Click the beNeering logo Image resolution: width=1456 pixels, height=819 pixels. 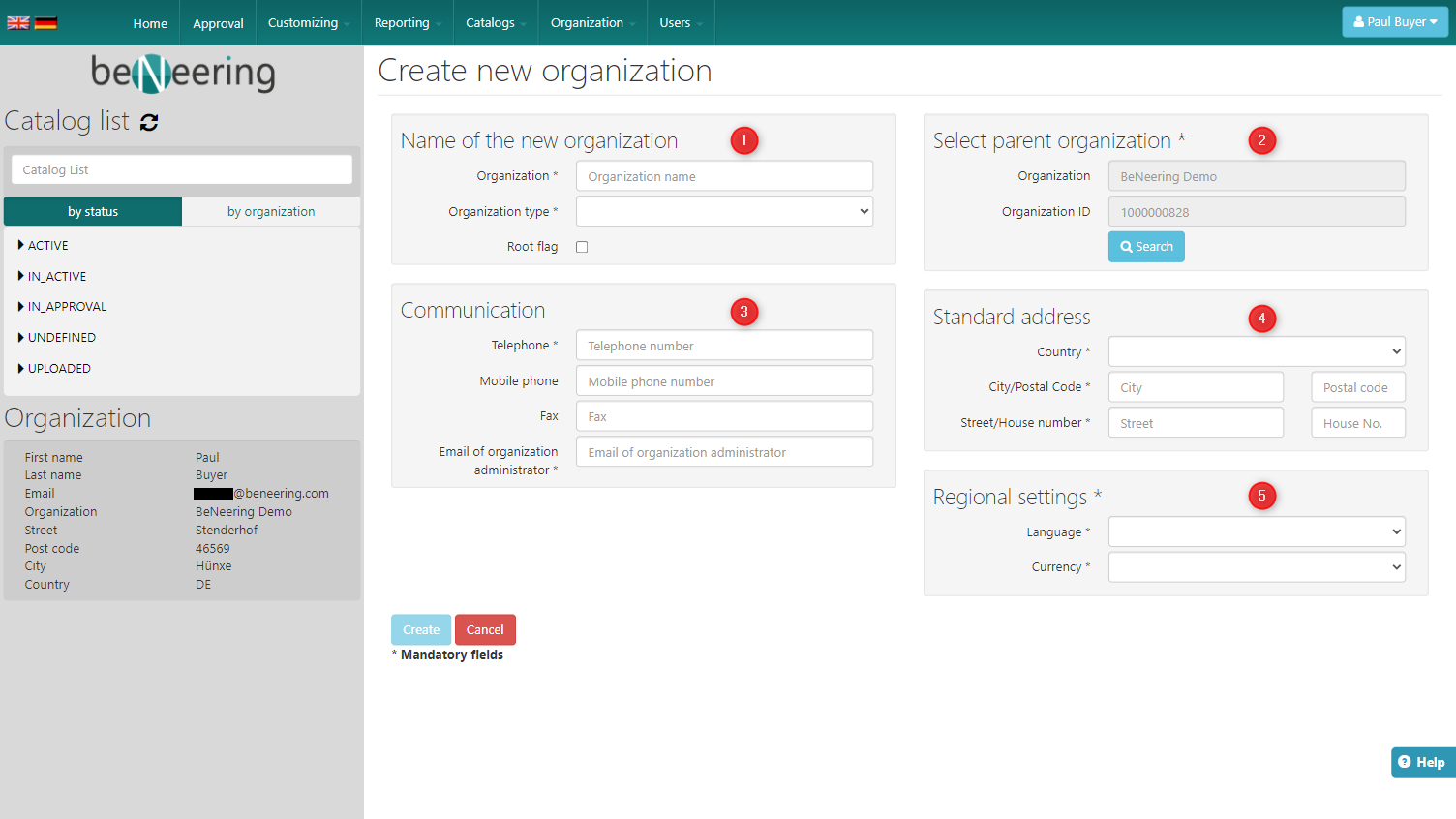coord(182,73)
